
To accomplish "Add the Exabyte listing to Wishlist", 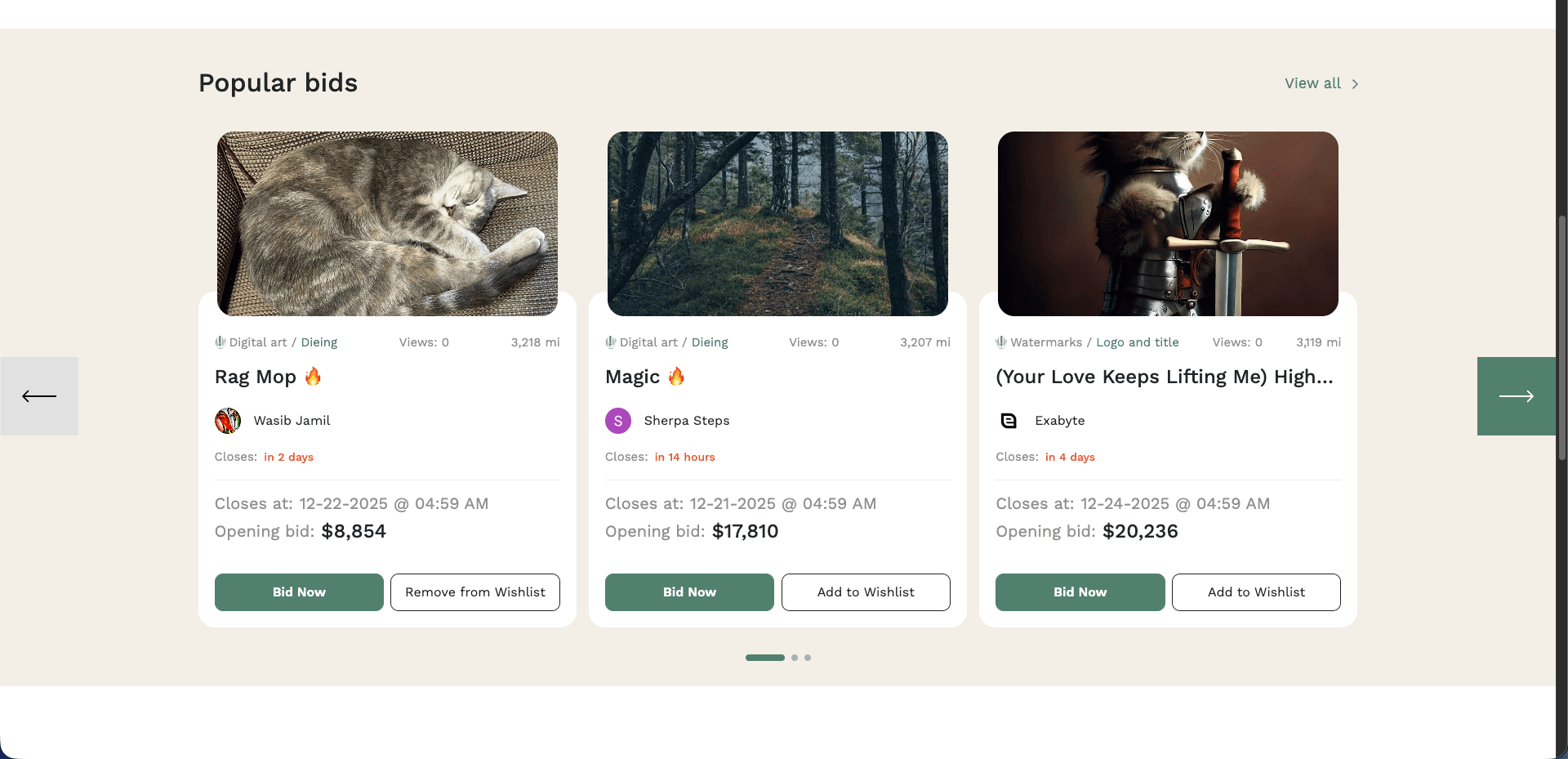I will coord(1256,592).
